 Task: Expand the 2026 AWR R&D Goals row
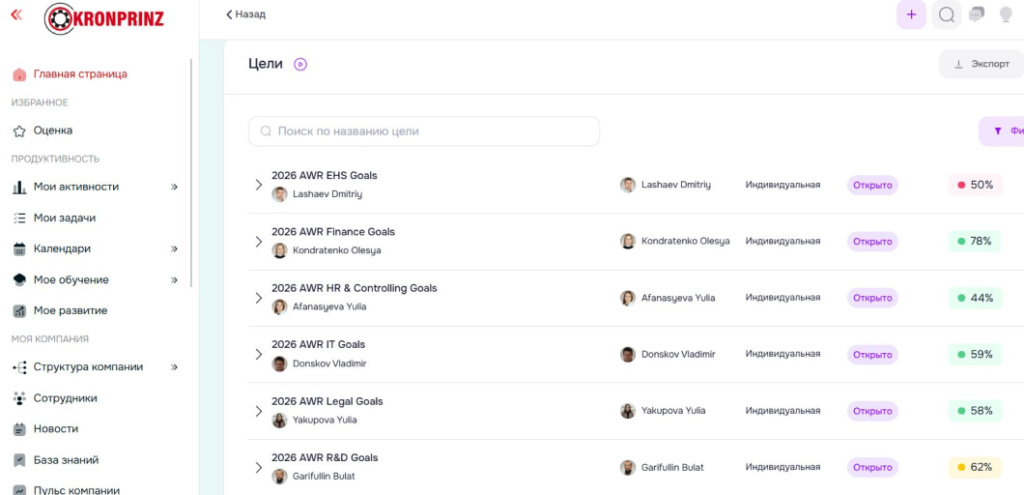coord(259,468)
